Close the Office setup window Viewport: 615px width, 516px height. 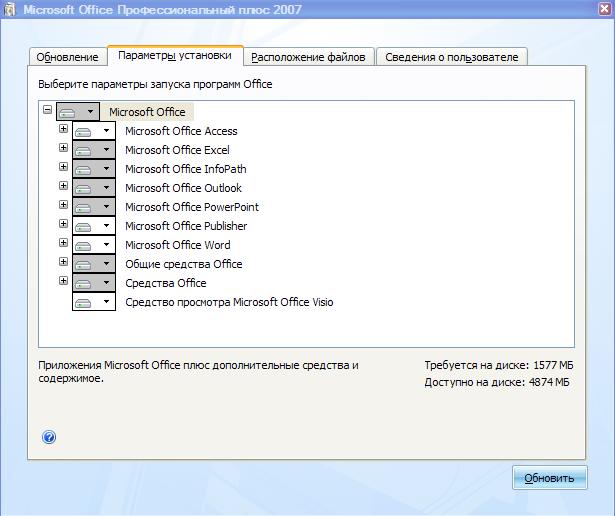tap(605, 9)
